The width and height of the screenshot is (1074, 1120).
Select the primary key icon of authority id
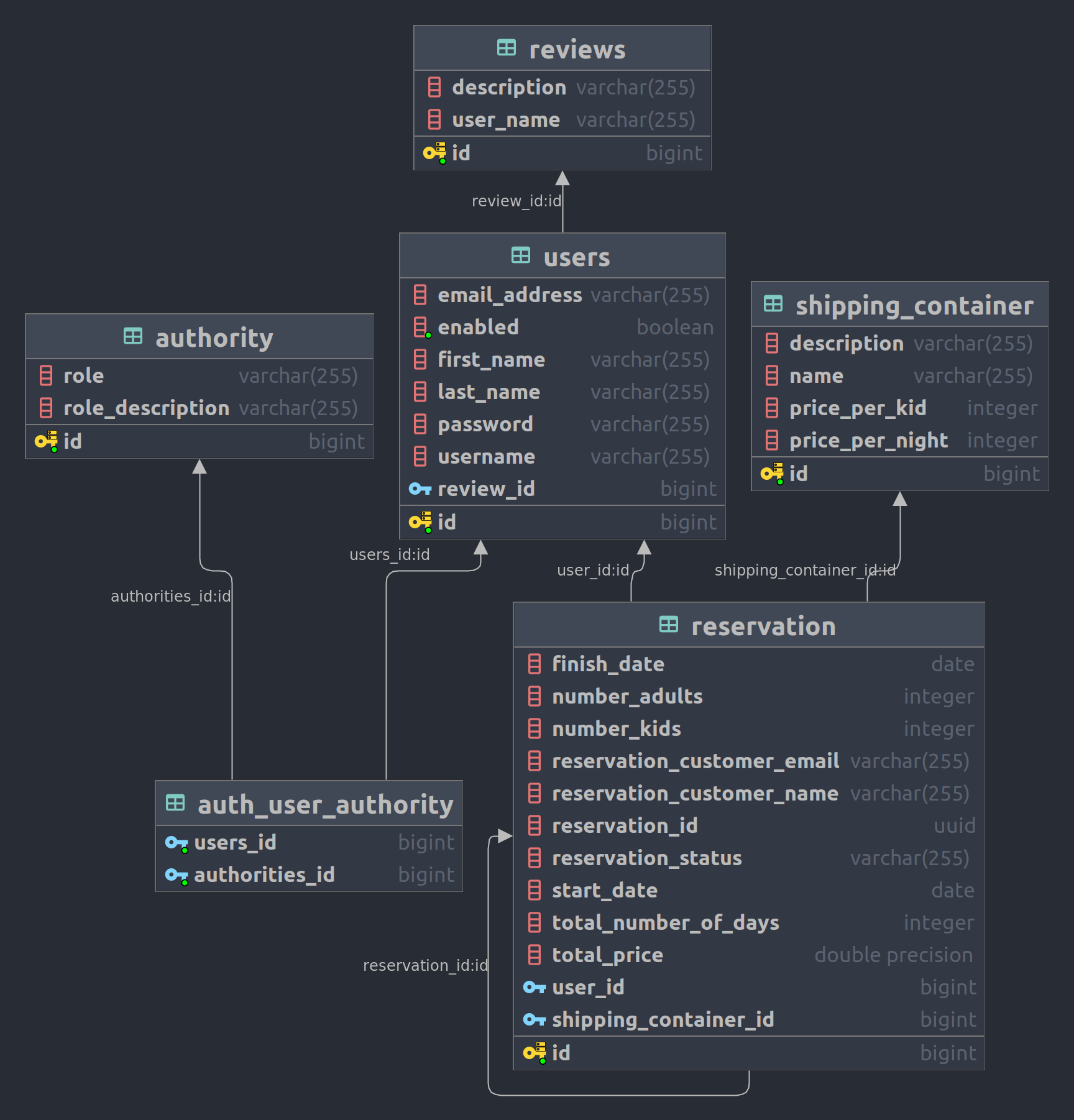coord(46,441)
